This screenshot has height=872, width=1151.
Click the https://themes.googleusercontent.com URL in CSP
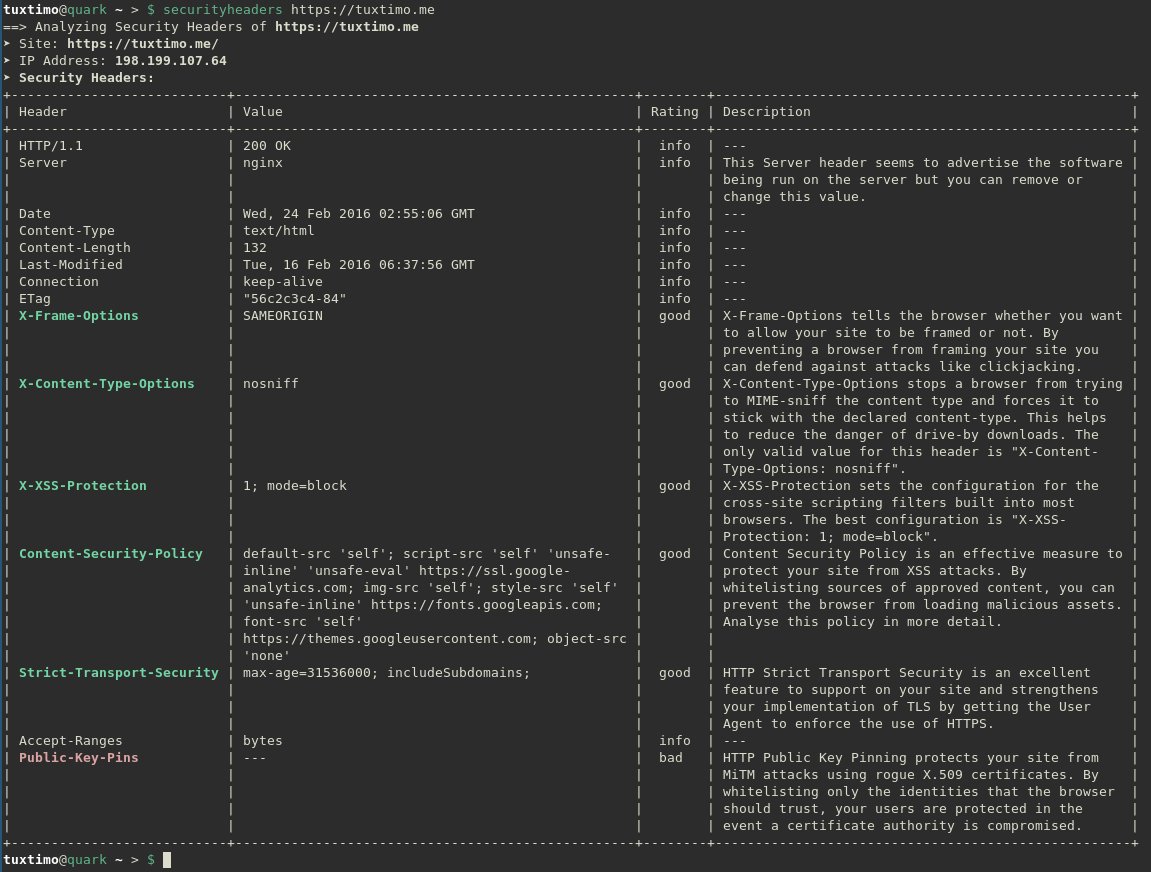pyautogui.click(x=387, y=639)
